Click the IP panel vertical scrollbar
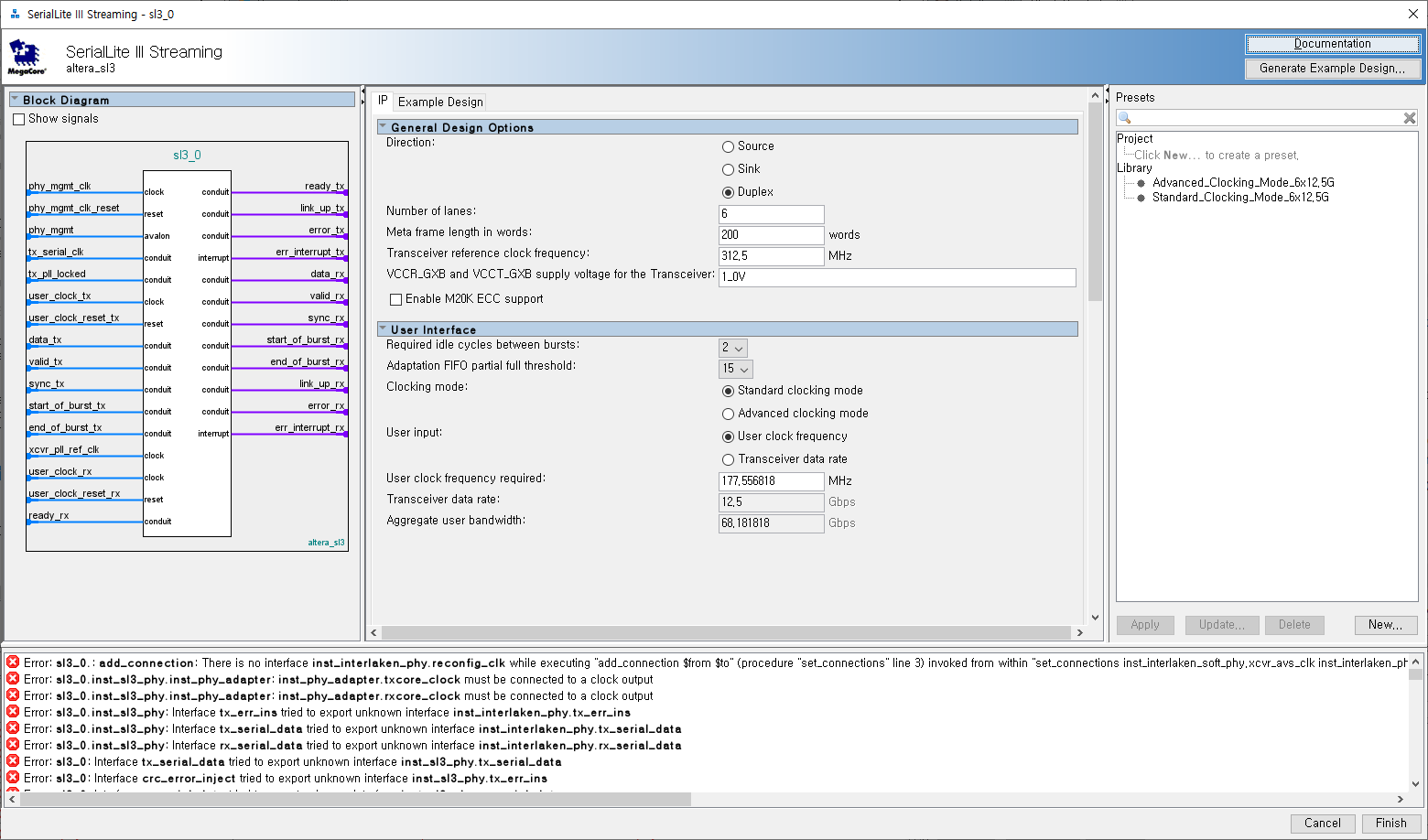Screen dimensions: 1428x840 [x=1095, y=202]
